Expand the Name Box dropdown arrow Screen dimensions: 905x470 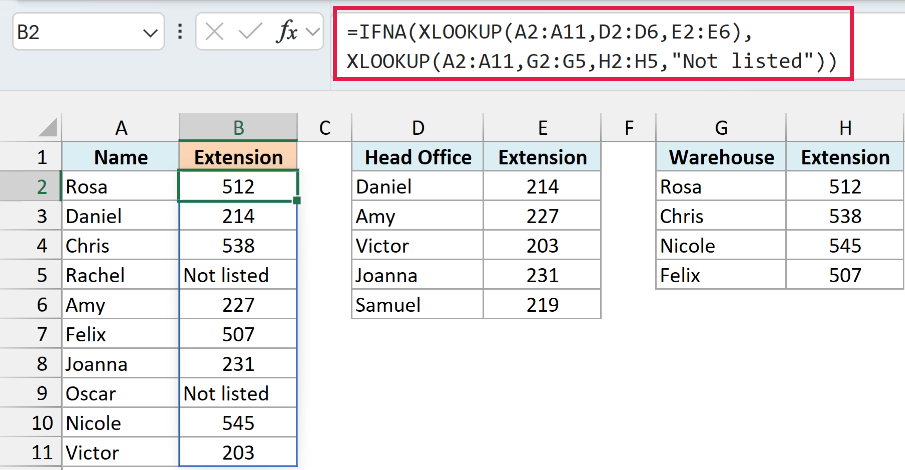pos(150,33)
